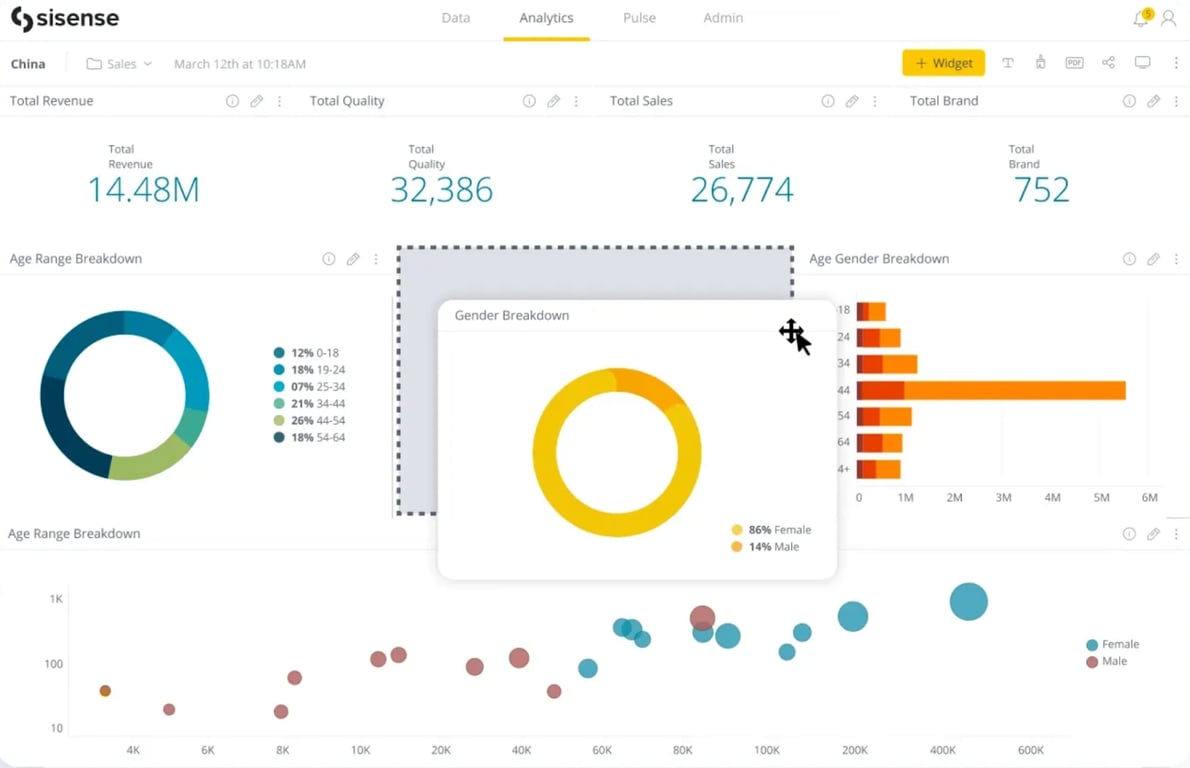Edit the Total Quality widget
1190x768 pixels.
[553, 101]
